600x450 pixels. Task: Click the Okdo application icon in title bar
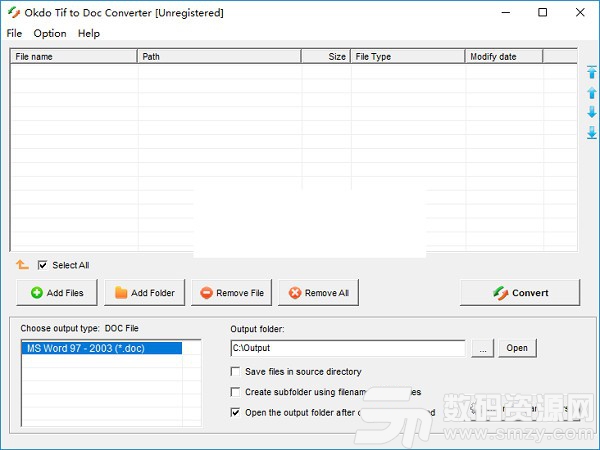[14, 13]
